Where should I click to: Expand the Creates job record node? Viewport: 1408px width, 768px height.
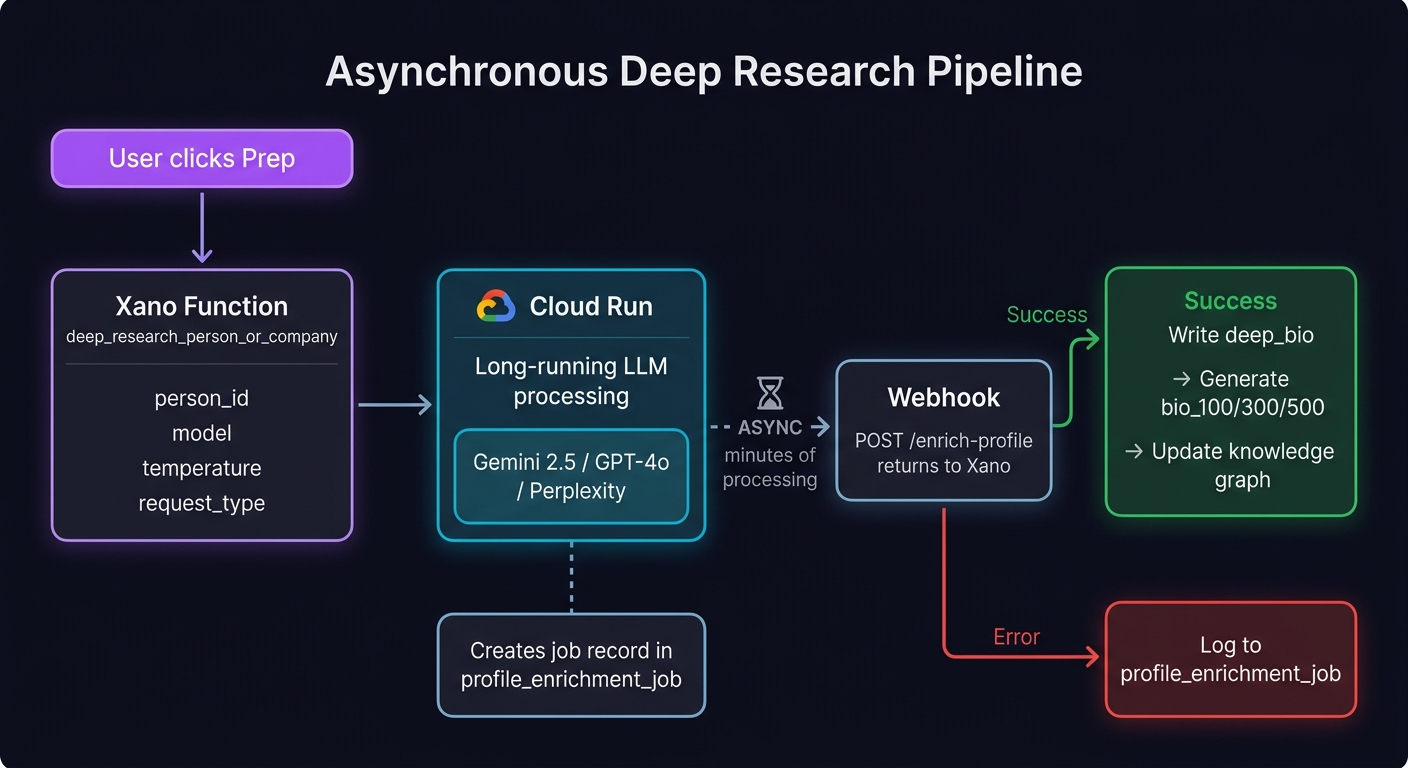(571, 663)
